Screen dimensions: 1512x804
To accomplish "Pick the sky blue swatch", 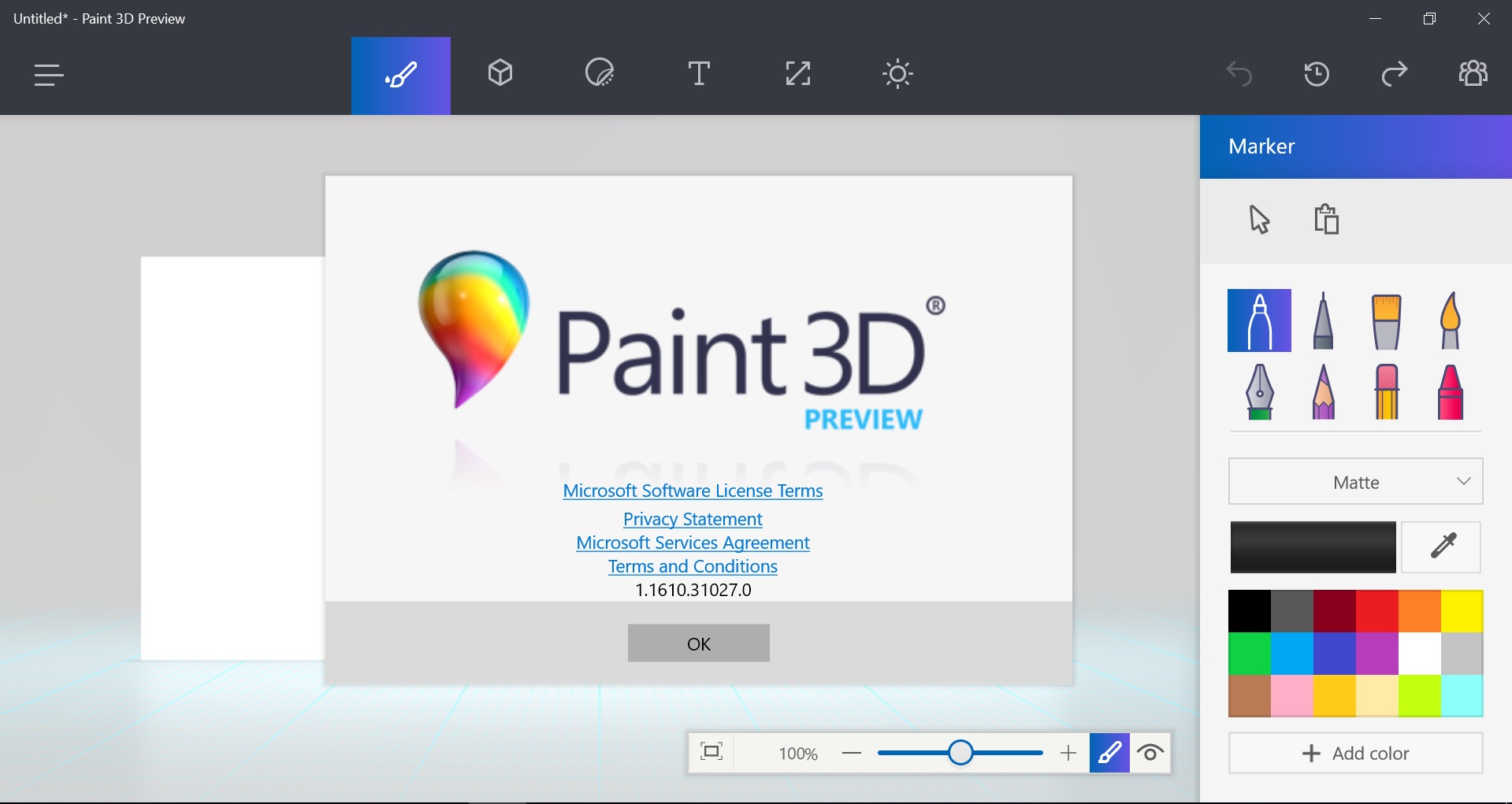I will [x=1292, y=654].
